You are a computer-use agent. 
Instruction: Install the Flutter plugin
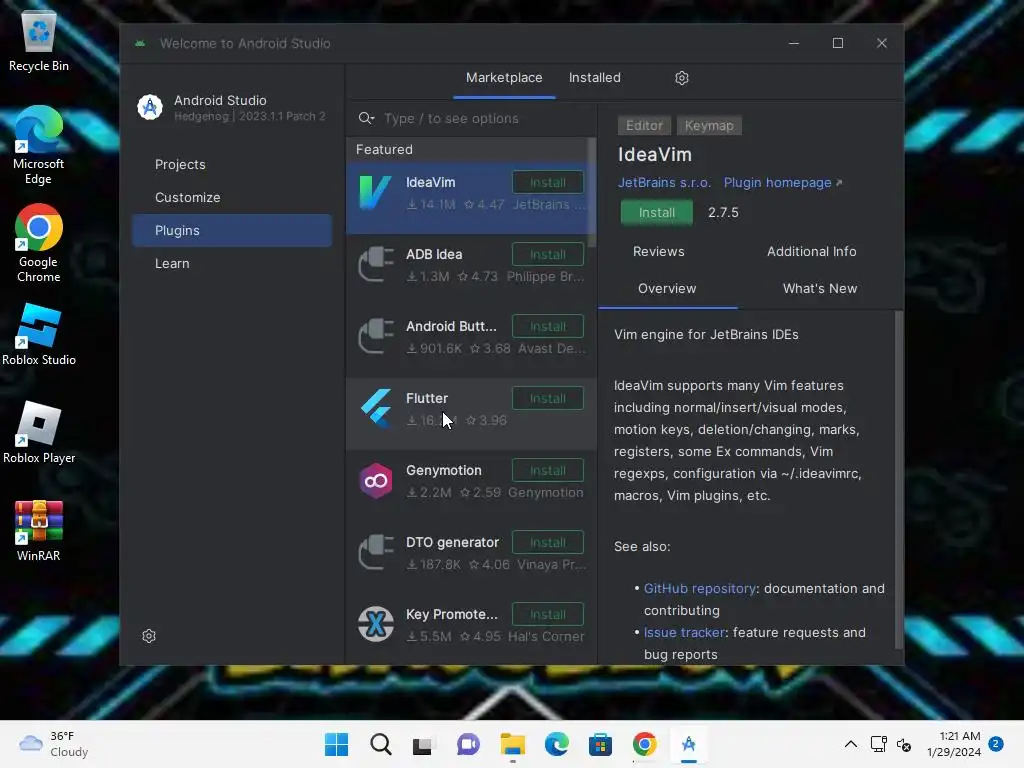coord(547,398)
